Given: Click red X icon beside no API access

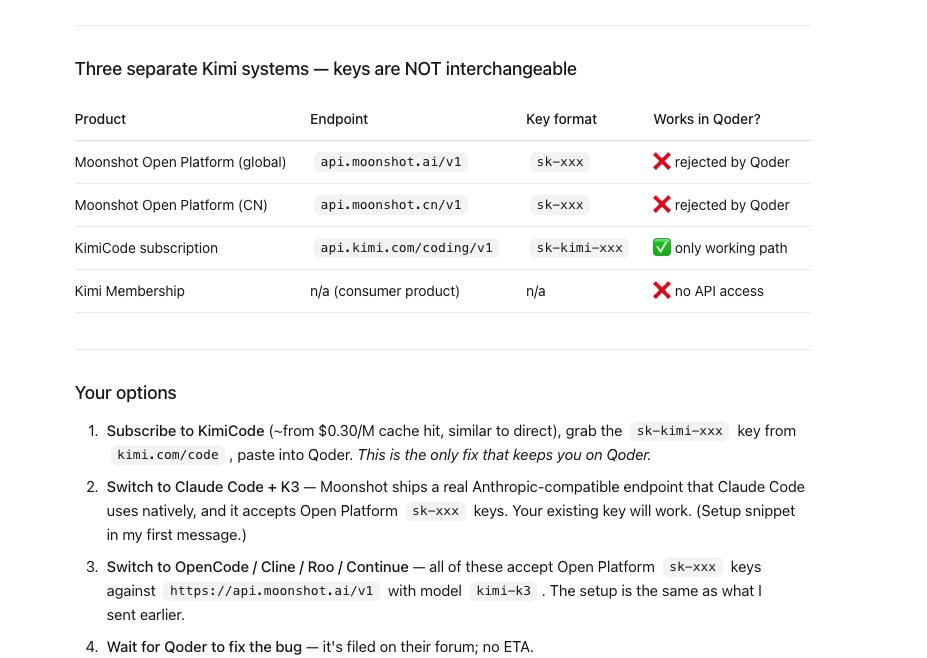Looking at the screenshot, I should click(662, 290).
